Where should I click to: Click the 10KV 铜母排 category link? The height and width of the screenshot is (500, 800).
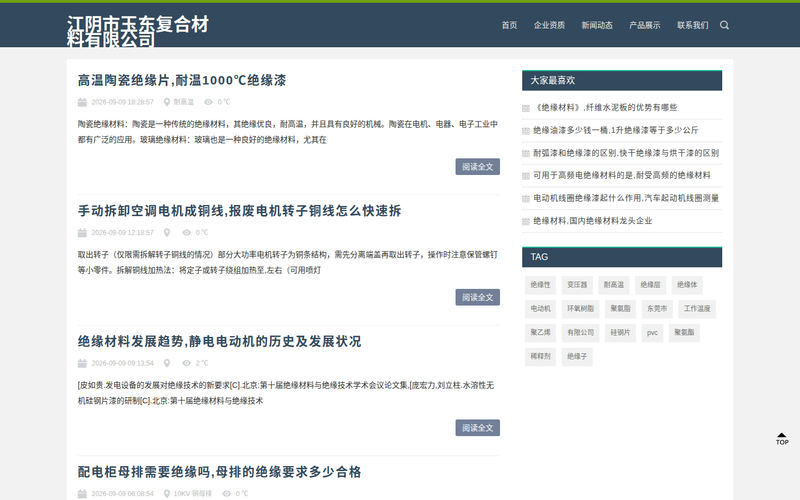click(x=192, y=494)
